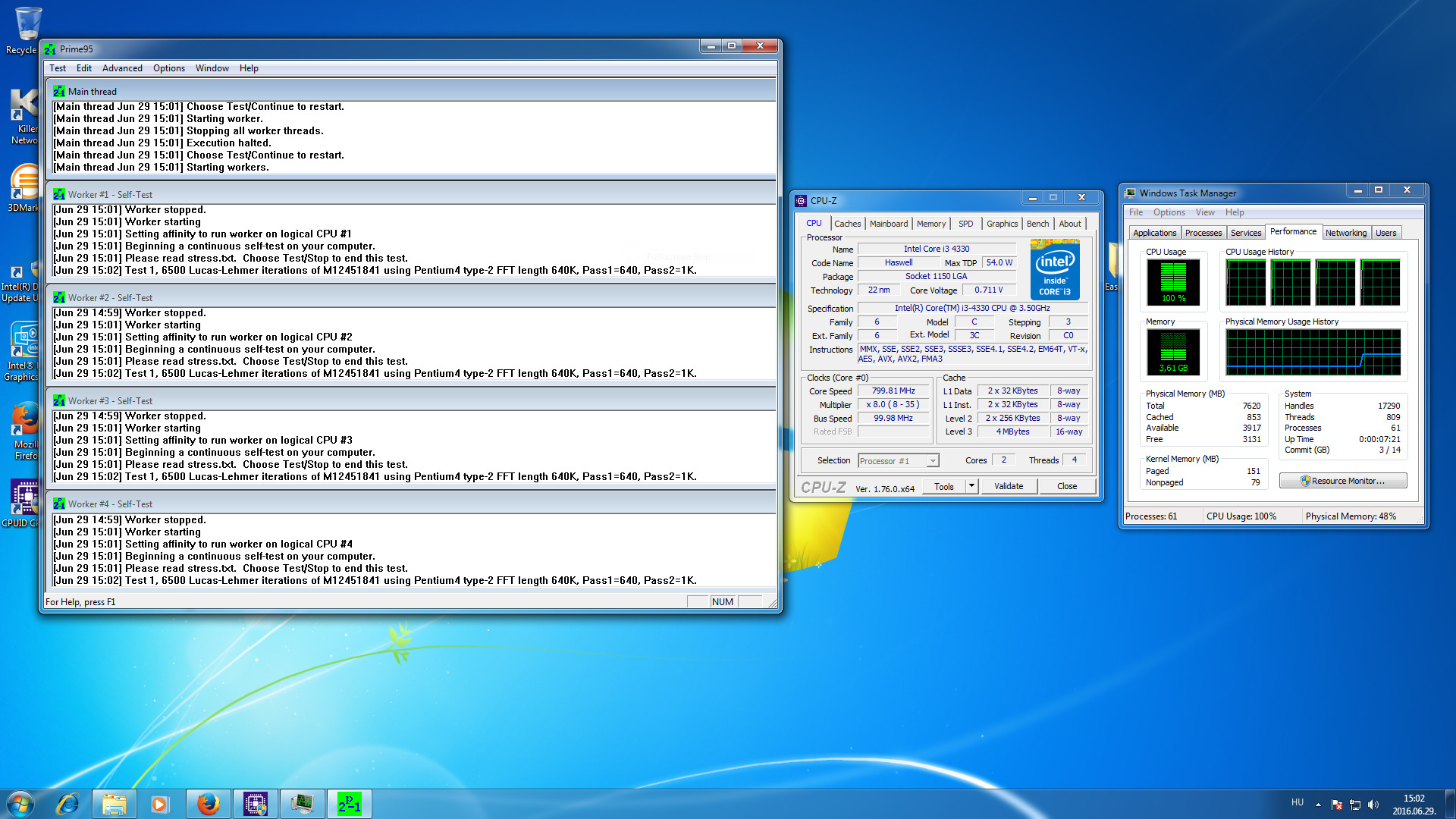Switch to CPU-Z Caches tab
The height and width of the screenshot is (819, 1456).
click(x=847, y=224)
